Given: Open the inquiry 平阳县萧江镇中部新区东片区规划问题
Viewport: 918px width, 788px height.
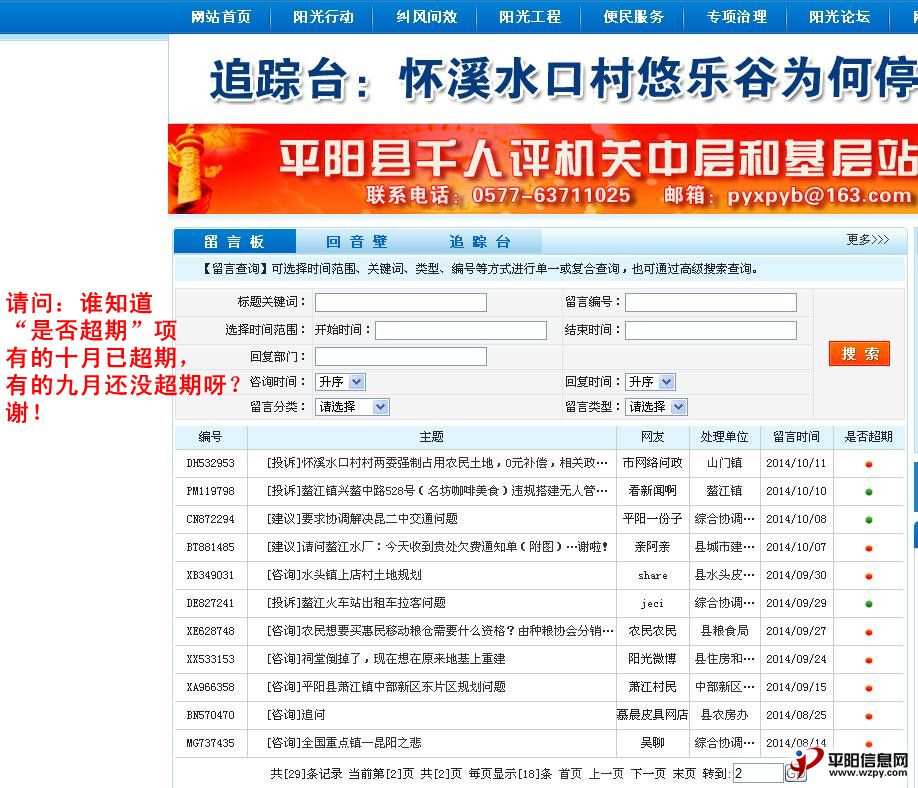Looking at the screenshot, I should [x=386, y=687].
